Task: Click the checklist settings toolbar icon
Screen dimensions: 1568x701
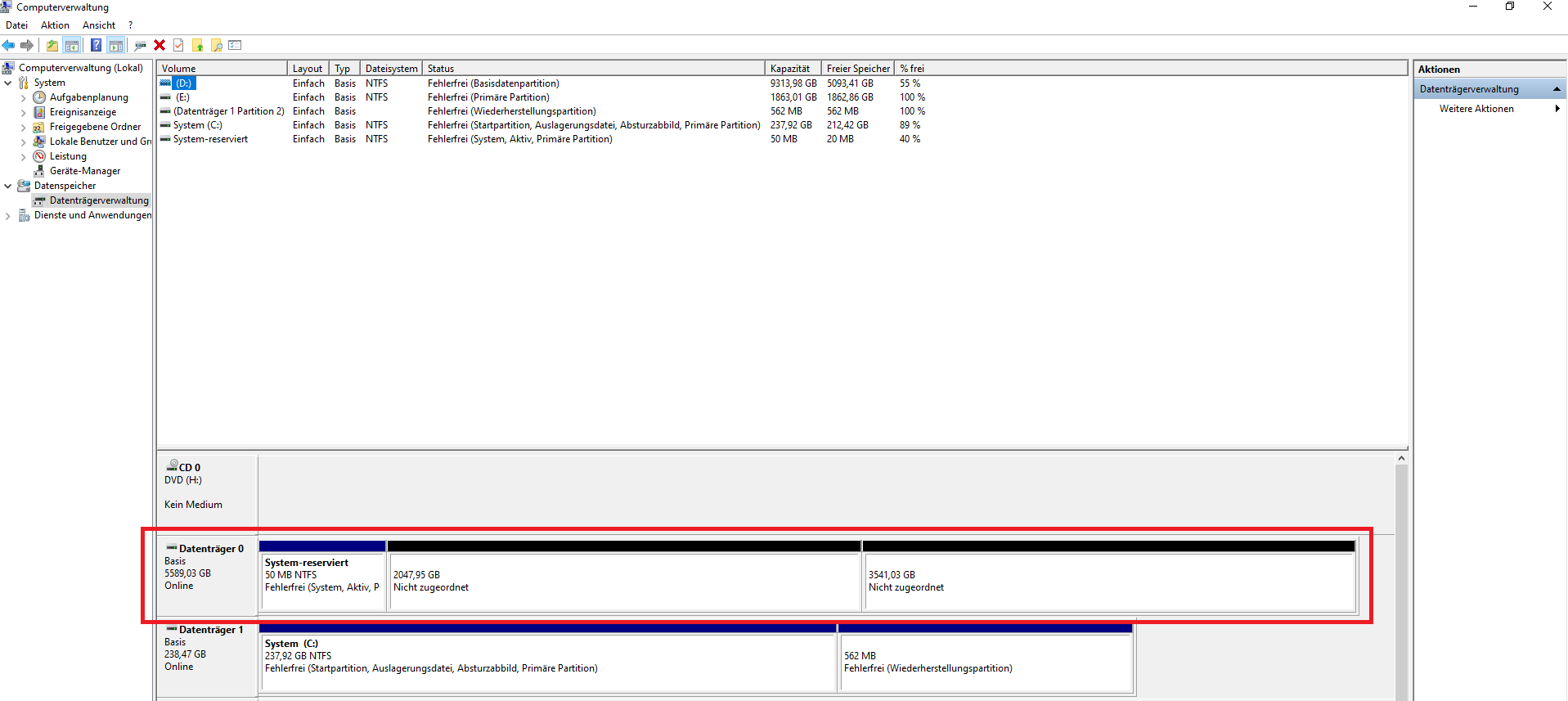Action: 235,45
